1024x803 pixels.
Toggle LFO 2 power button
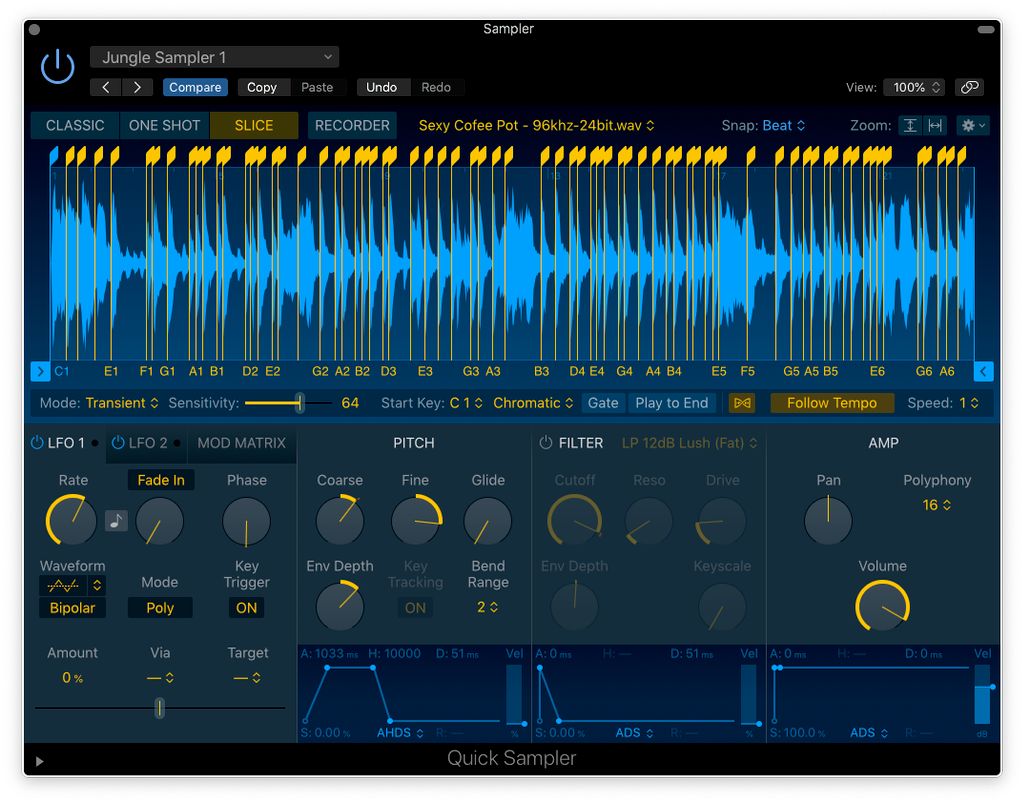(118, 443)
